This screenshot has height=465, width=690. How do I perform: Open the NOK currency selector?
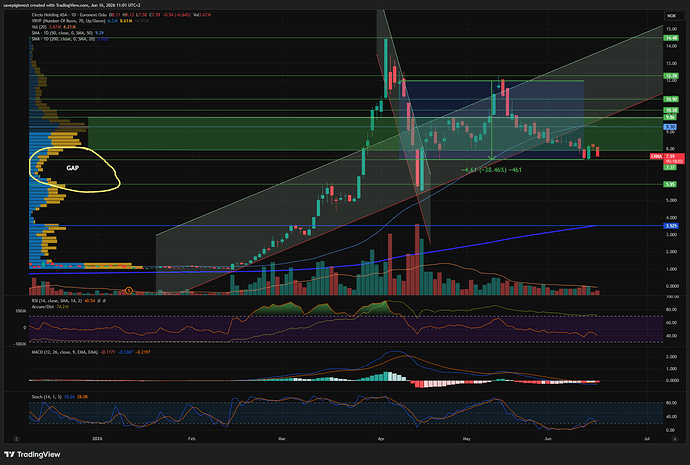point(672,16)
